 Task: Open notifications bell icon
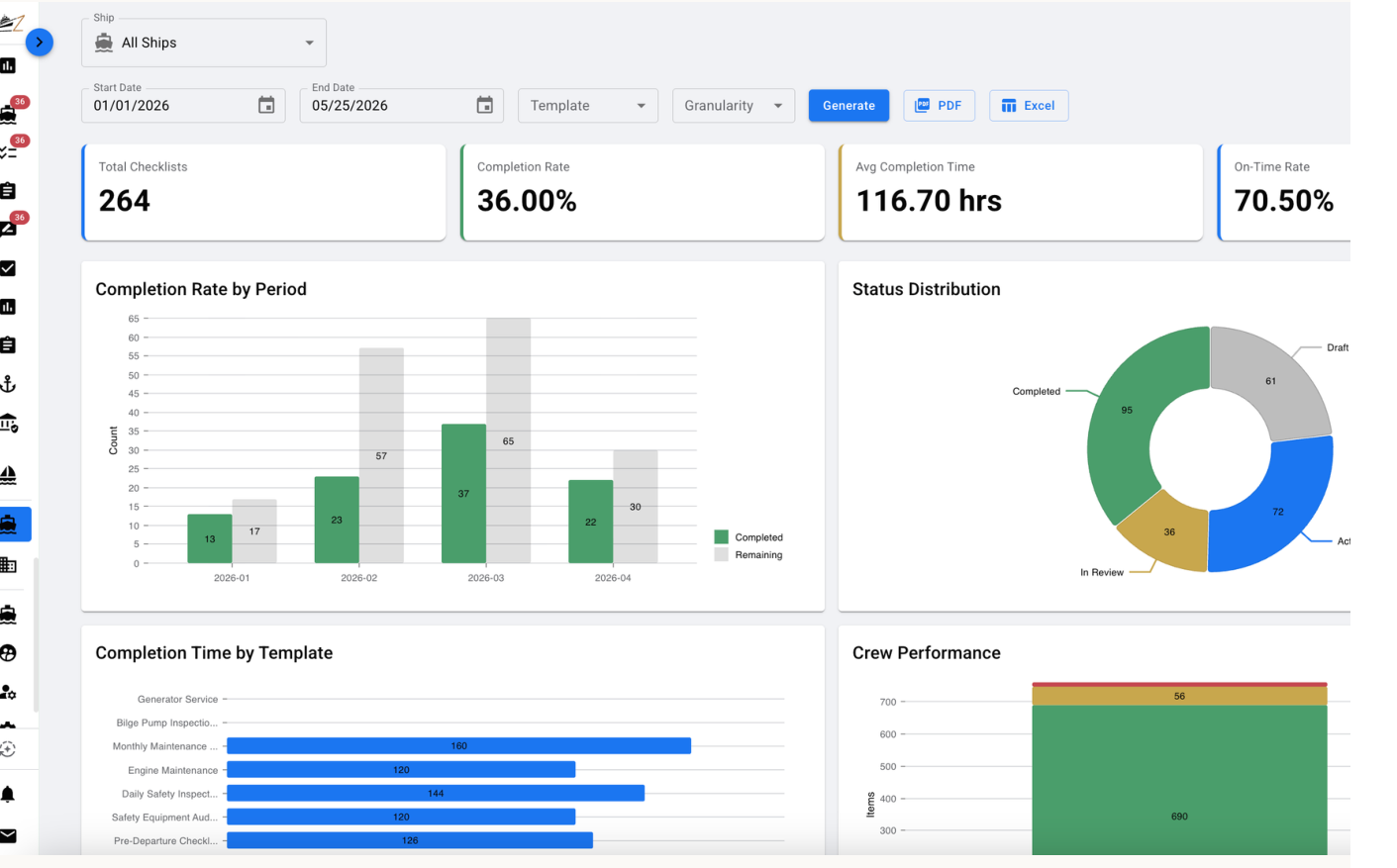coord(8,795)
